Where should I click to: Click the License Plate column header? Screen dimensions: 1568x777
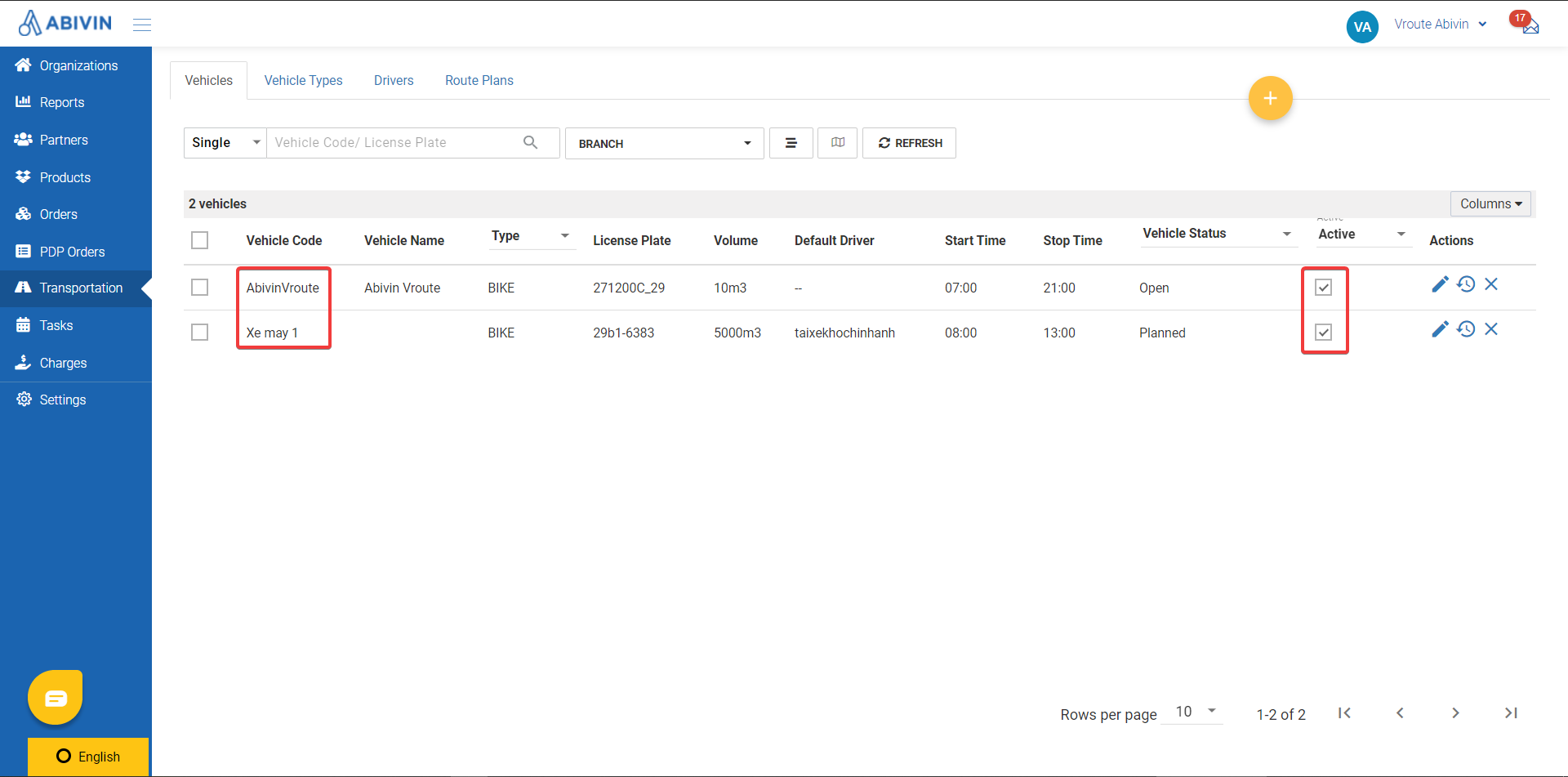[x=632, y=240]
